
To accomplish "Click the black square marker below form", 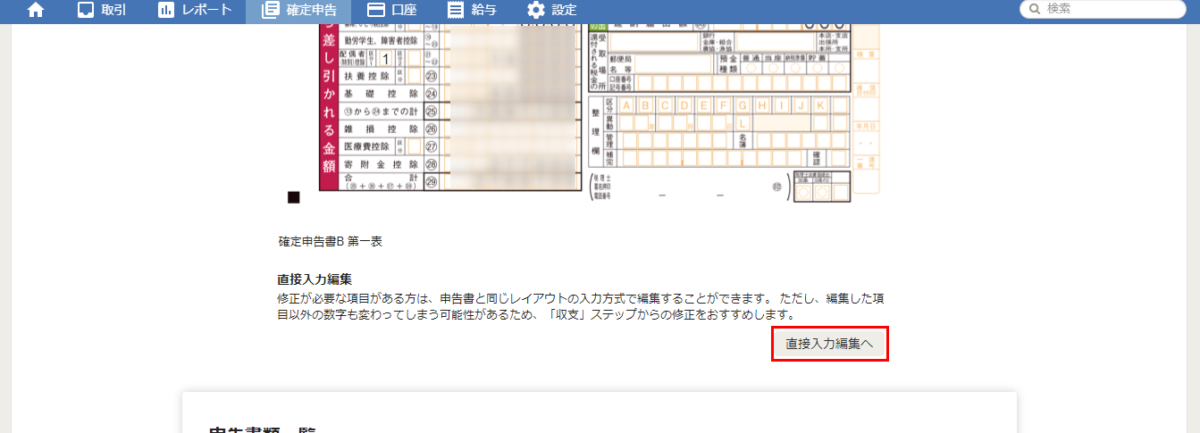I will (293, 198).
